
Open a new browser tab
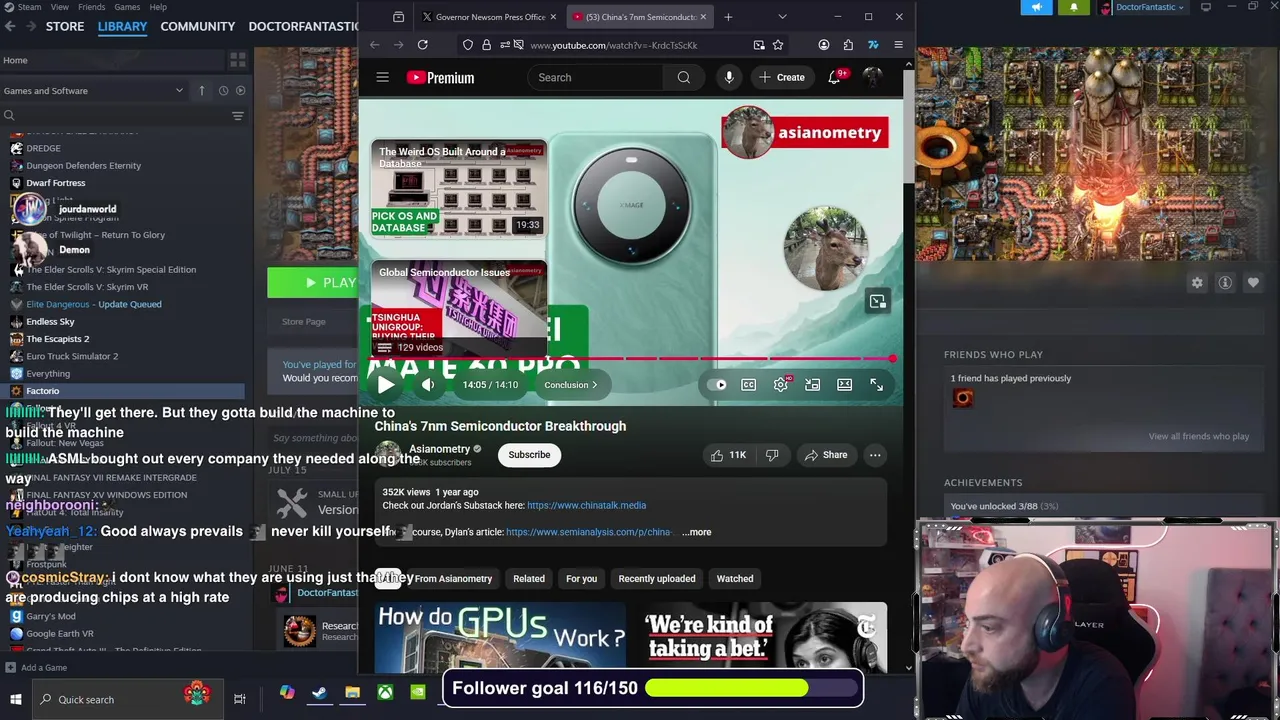pos(728,17)
